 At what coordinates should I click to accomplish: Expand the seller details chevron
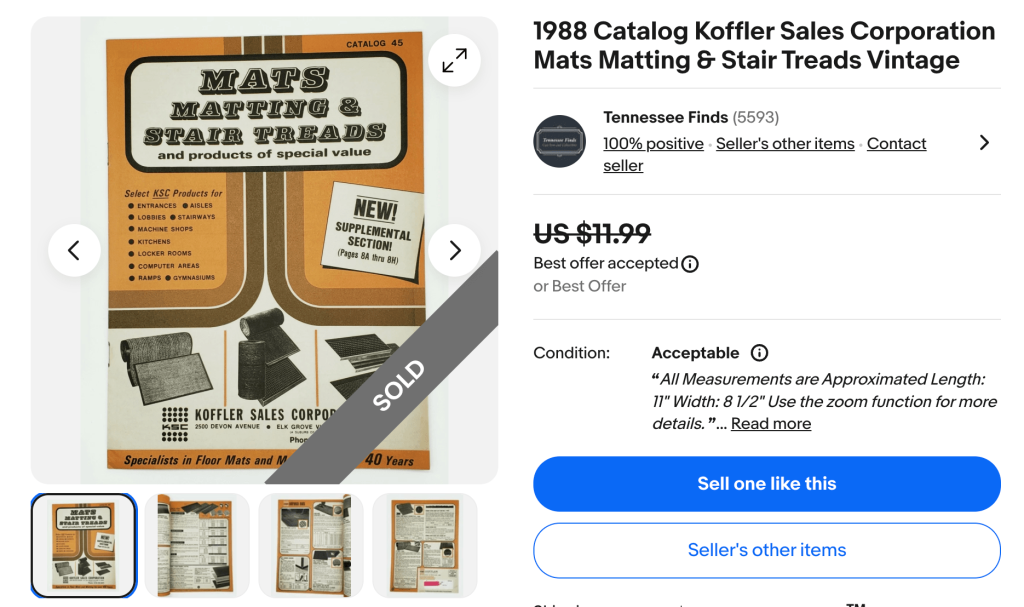tap(983, 141)
